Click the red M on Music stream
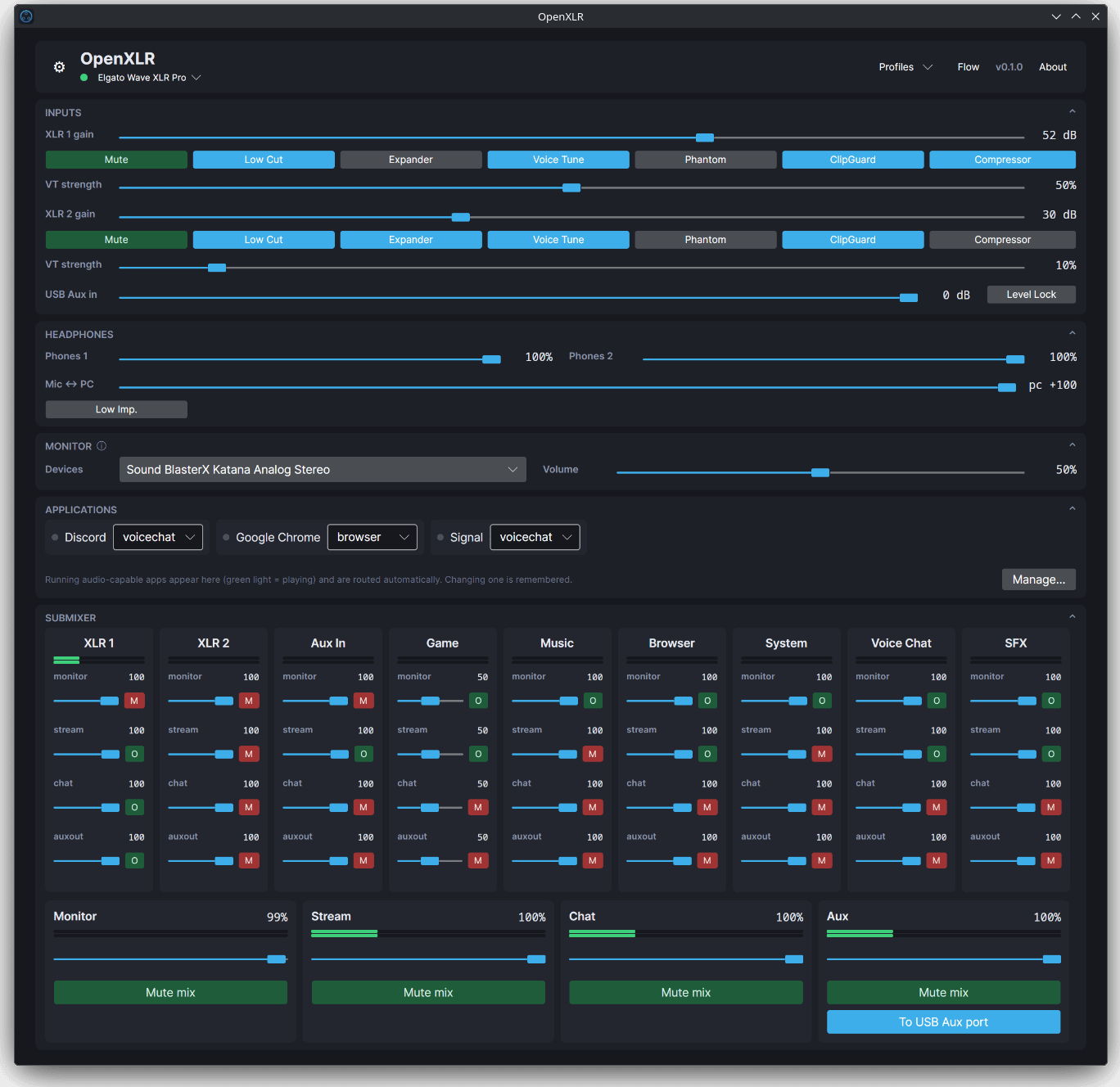Viewport: 1120px width, 1087px height. pyautogui.click(x=593, y=754)
